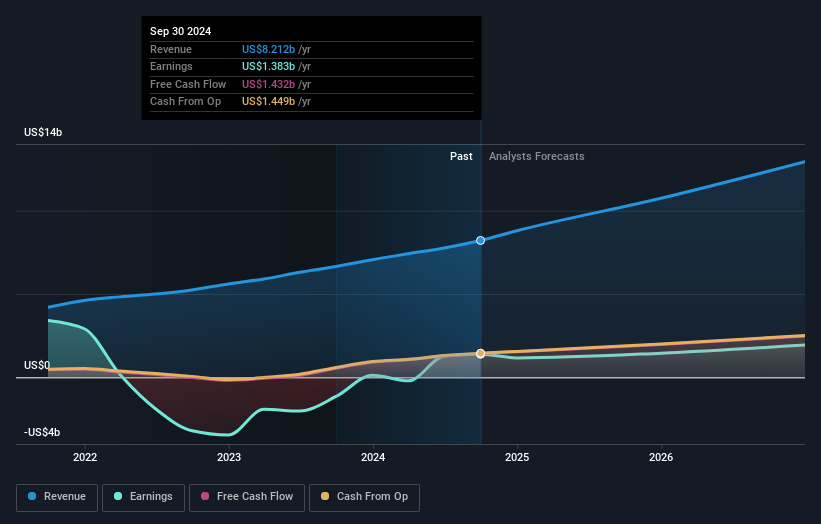This screenshot has width=821, height=524.
Task: Toggle the Free Cash Flow legend button
Action: click(x=247, y=497)
